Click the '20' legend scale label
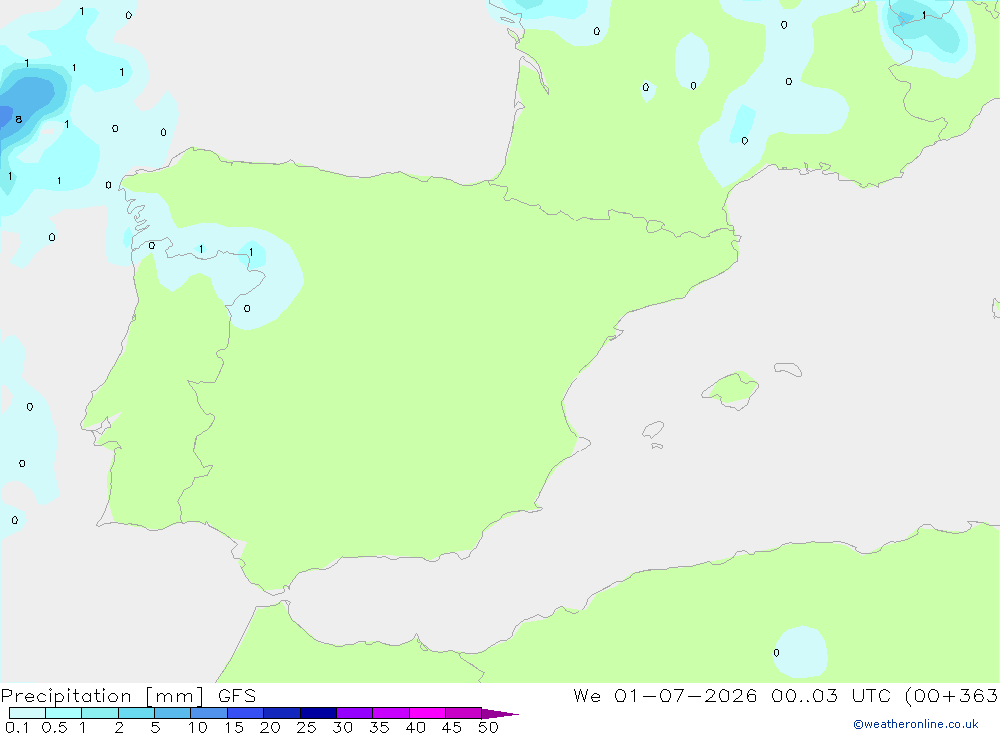 click(270, 727)
